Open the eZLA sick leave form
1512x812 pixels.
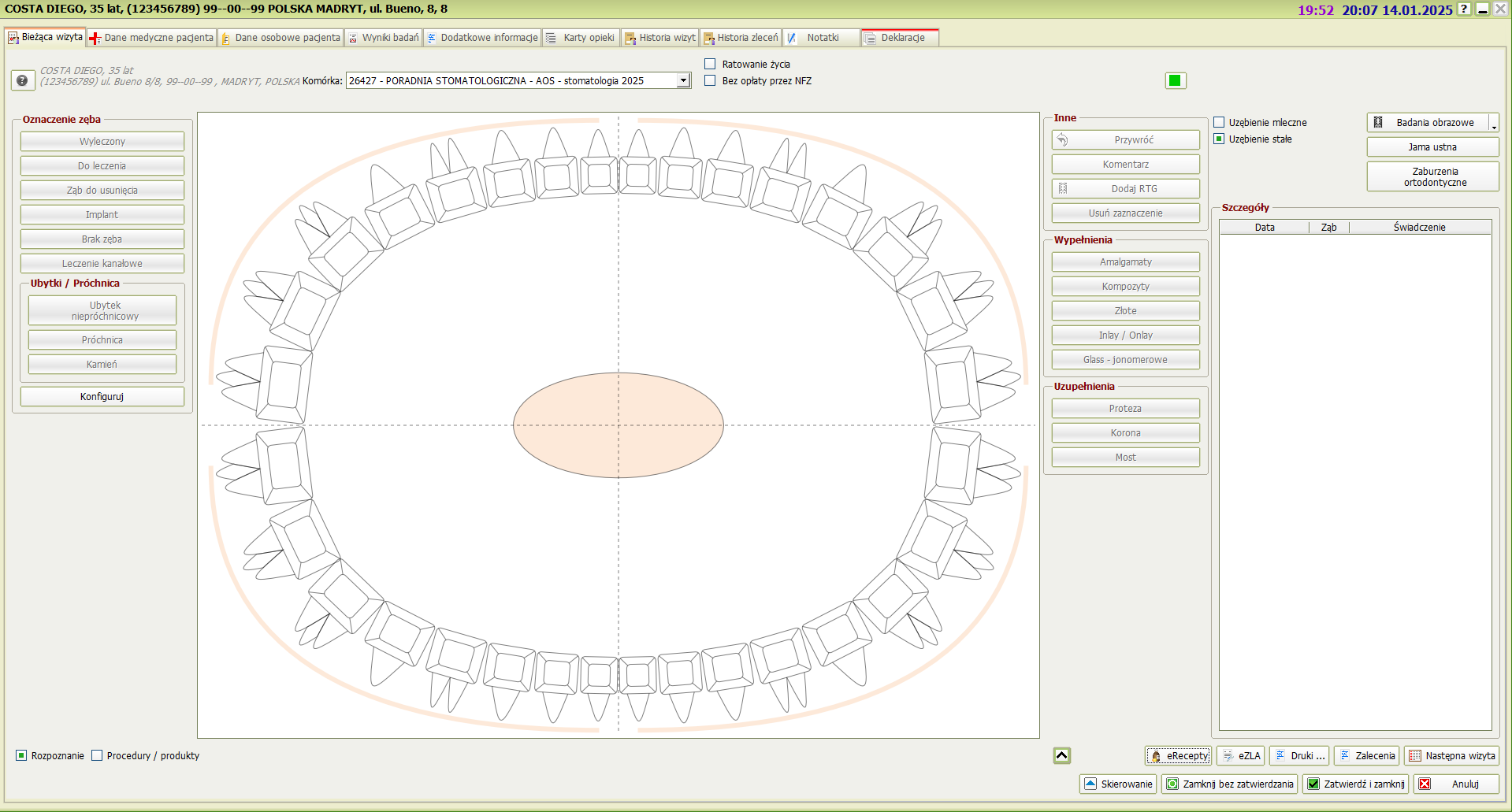(1241, 755)
